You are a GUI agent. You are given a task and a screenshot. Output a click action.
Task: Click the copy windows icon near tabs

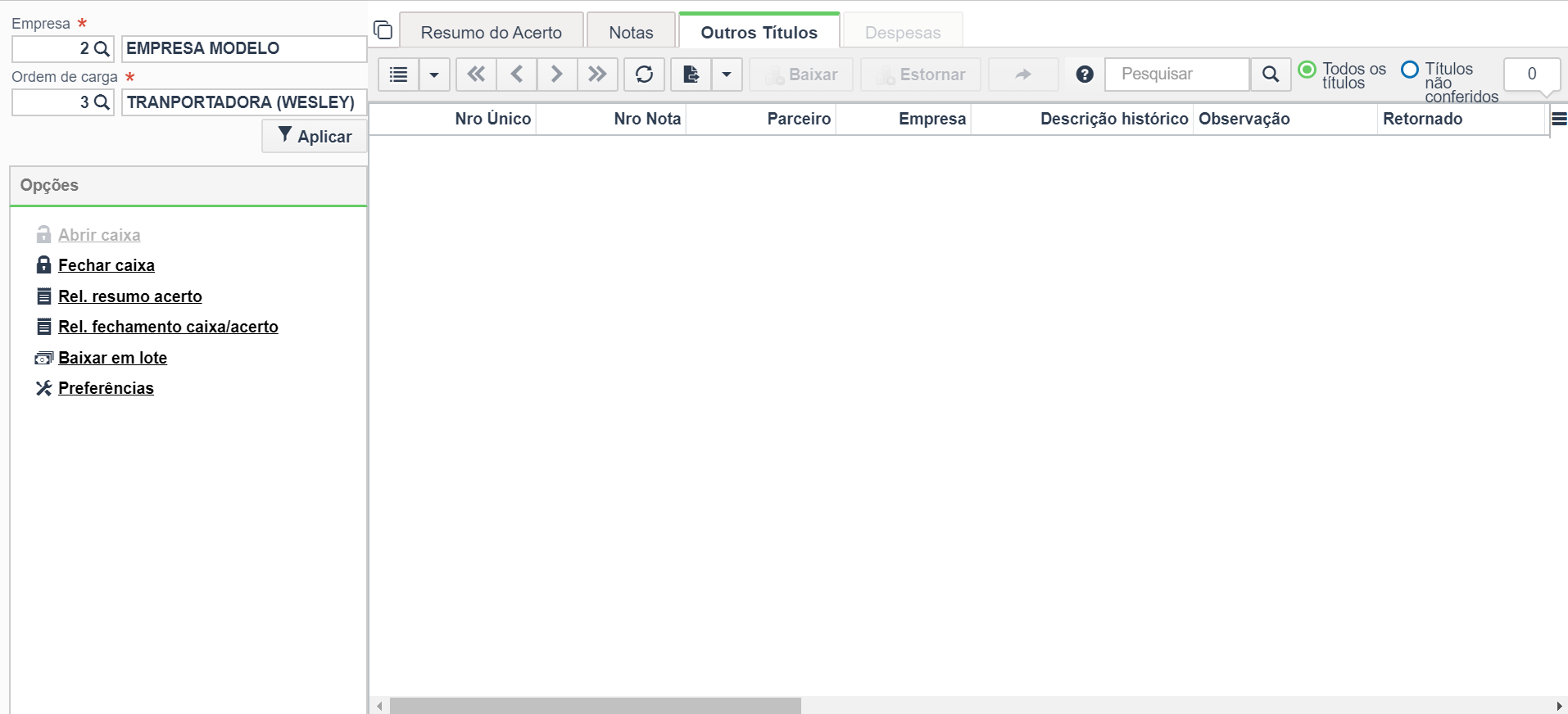click(x=383, y=30)
